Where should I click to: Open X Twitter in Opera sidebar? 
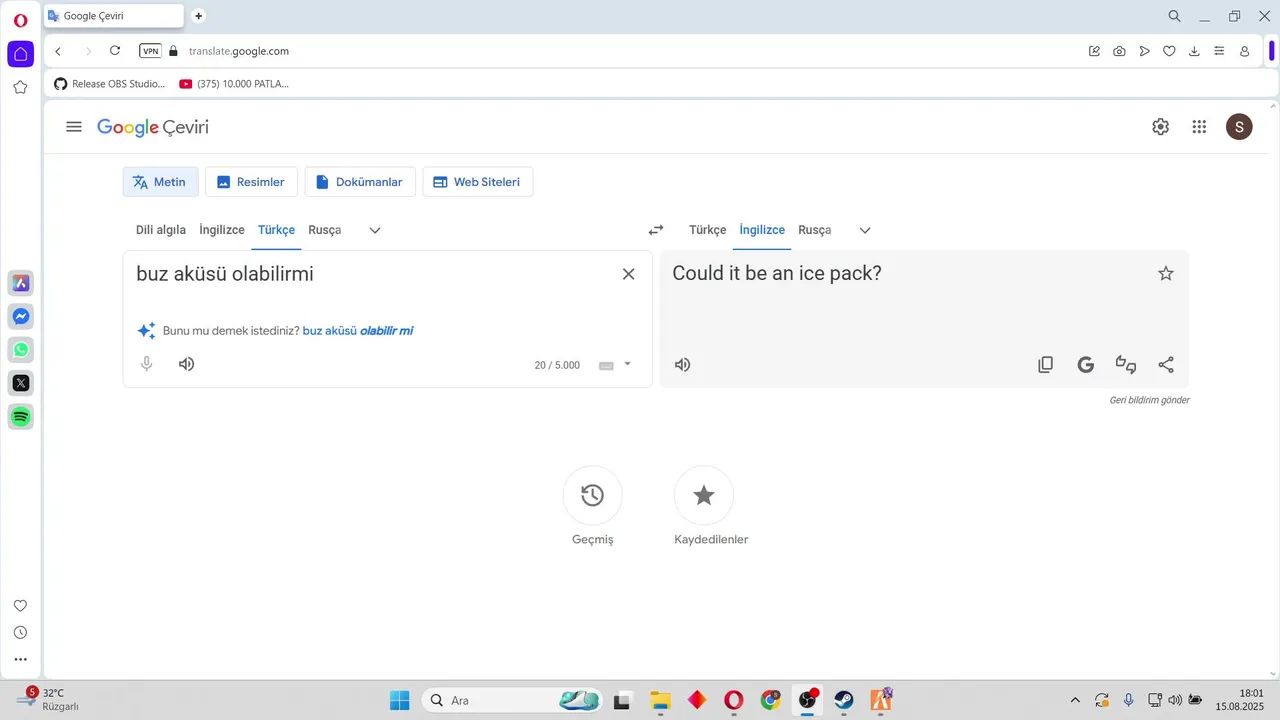point(20,383)
